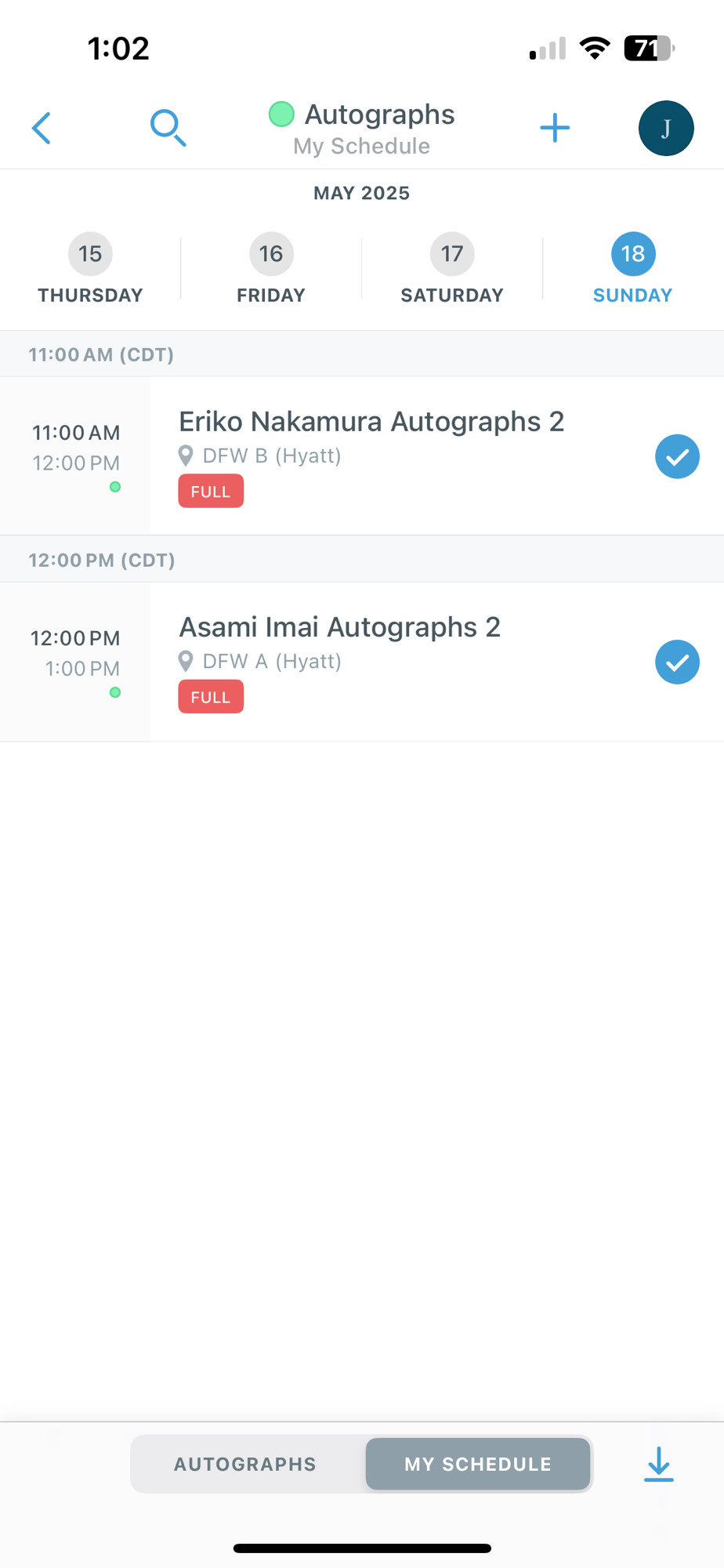Select Thursday 15 date tab
The image size is (724, 1568).
[90, 269]
